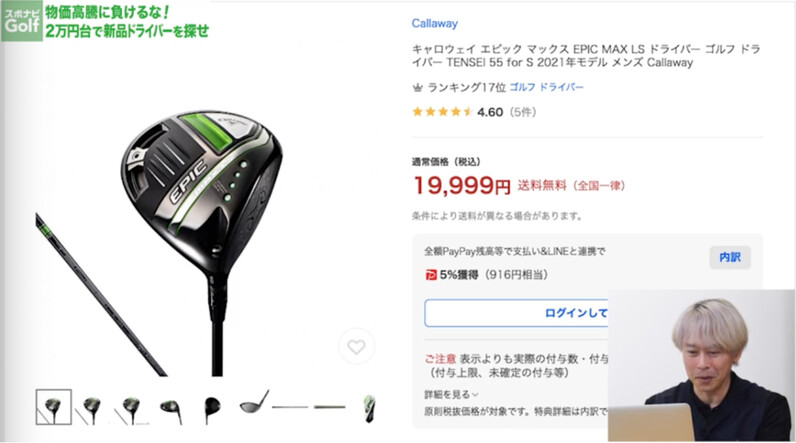Select the third driver thumbnail
This screenshot has height=443, width=796.
click(x=130, y=408)
